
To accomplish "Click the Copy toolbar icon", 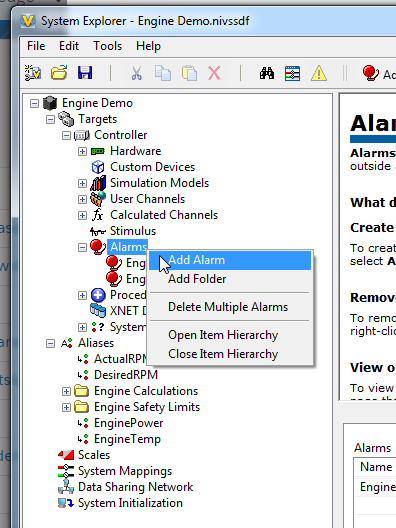I will coord(163,73).
